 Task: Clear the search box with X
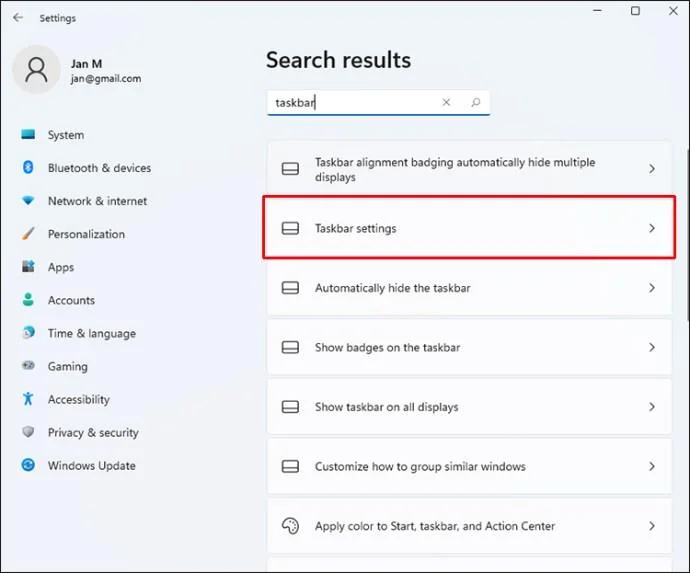(x=446, y=102)
